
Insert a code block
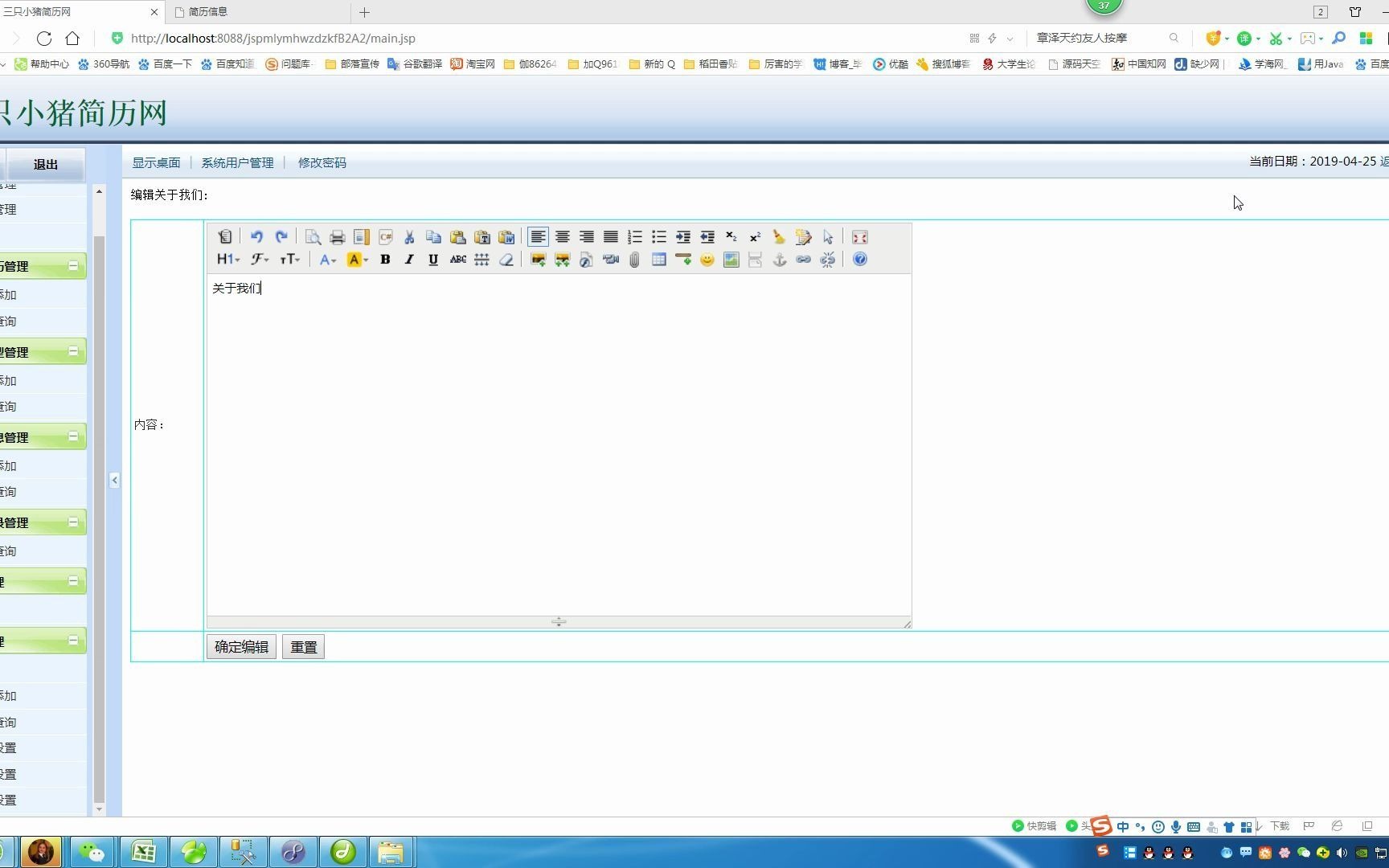coord(385,237)
